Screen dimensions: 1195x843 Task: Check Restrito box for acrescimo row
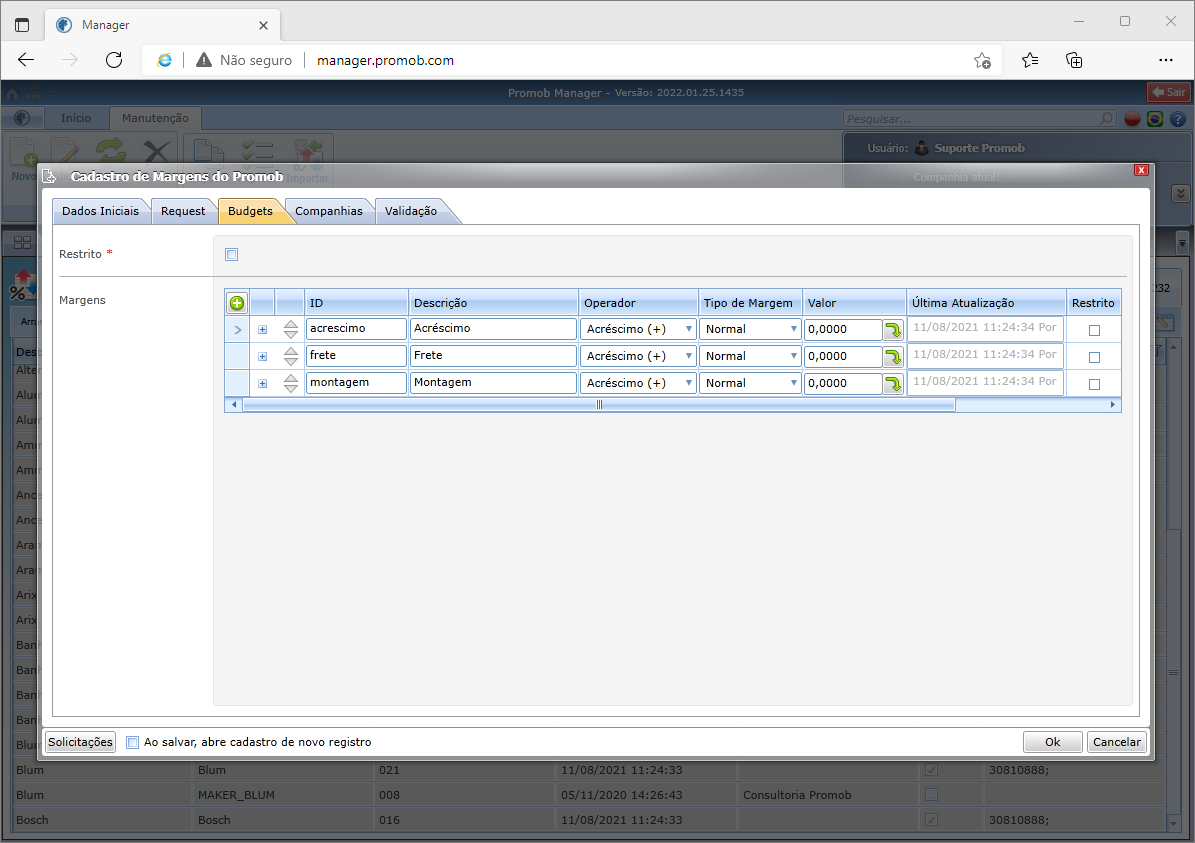pos(1094,330)
